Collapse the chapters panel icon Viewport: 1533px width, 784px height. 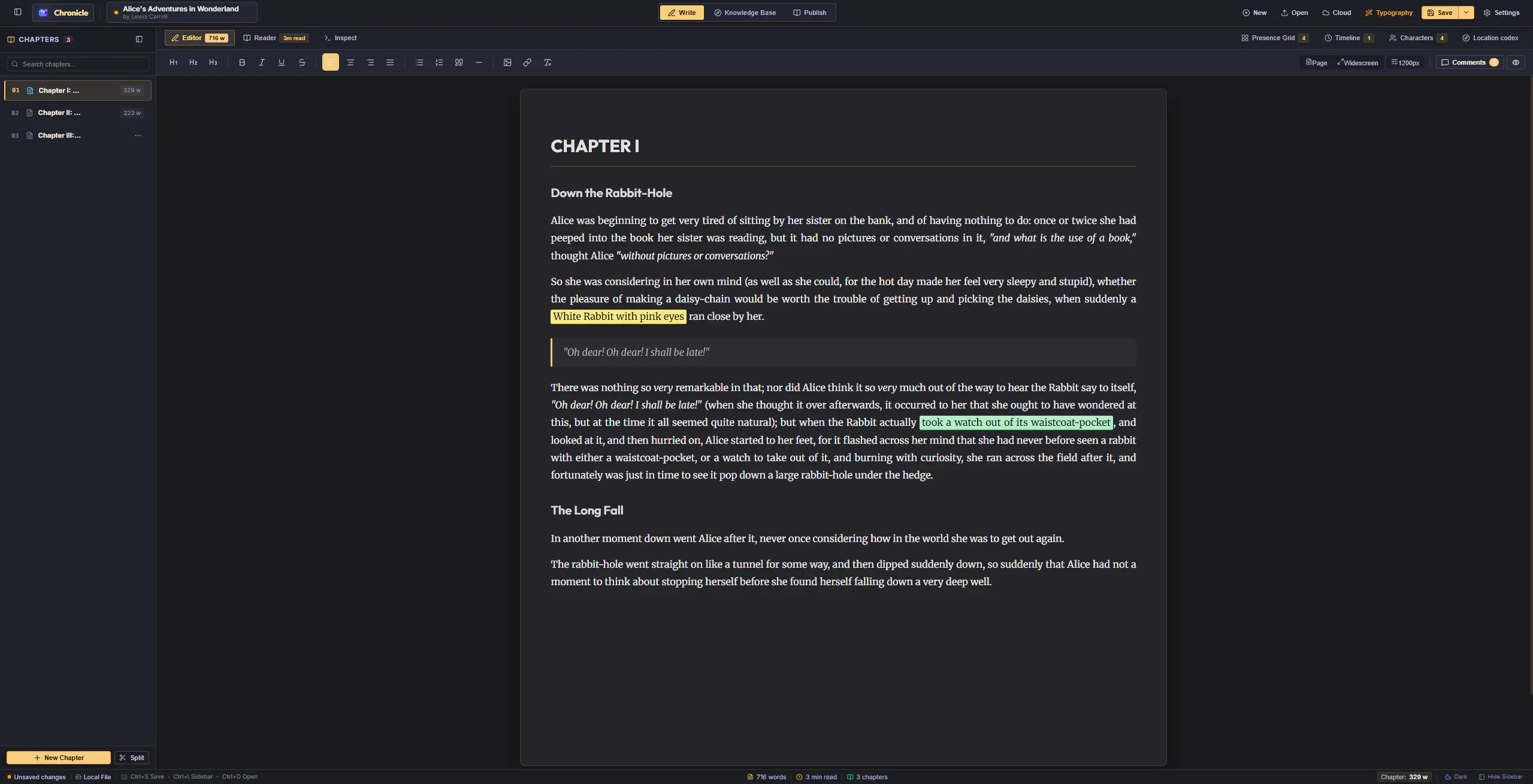tap(139, 40)
